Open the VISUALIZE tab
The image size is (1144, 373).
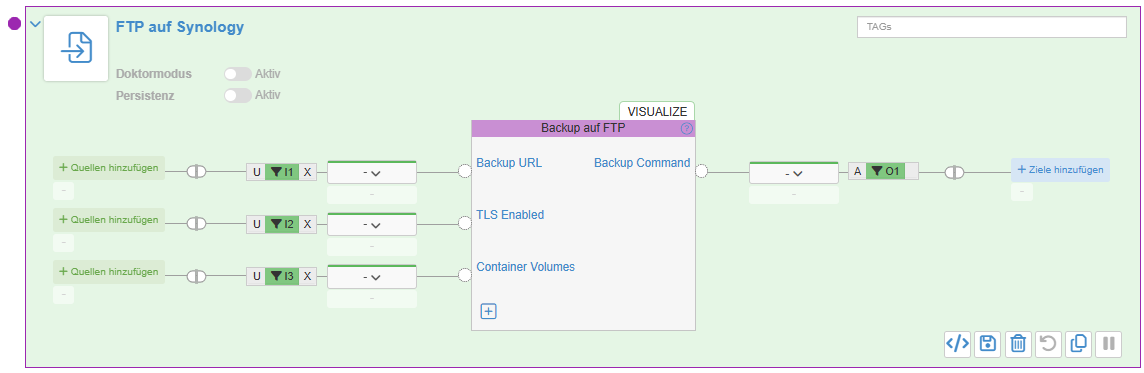click(x=657, y=112)
